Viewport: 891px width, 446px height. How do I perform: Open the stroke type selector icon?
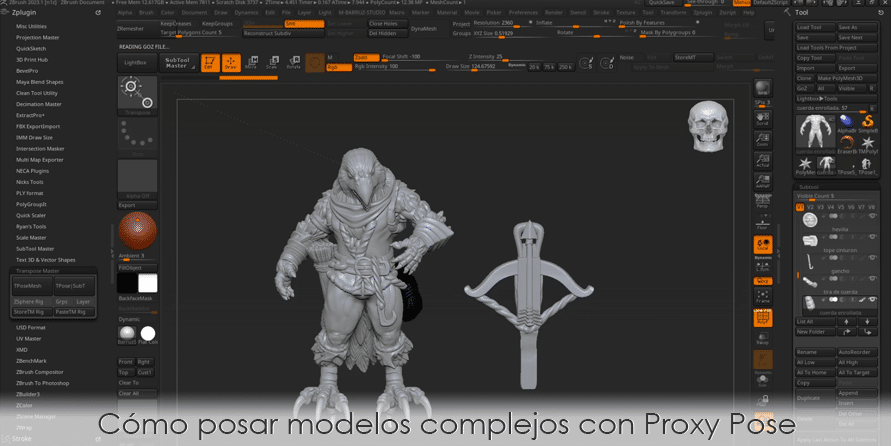tap(138, 135)
